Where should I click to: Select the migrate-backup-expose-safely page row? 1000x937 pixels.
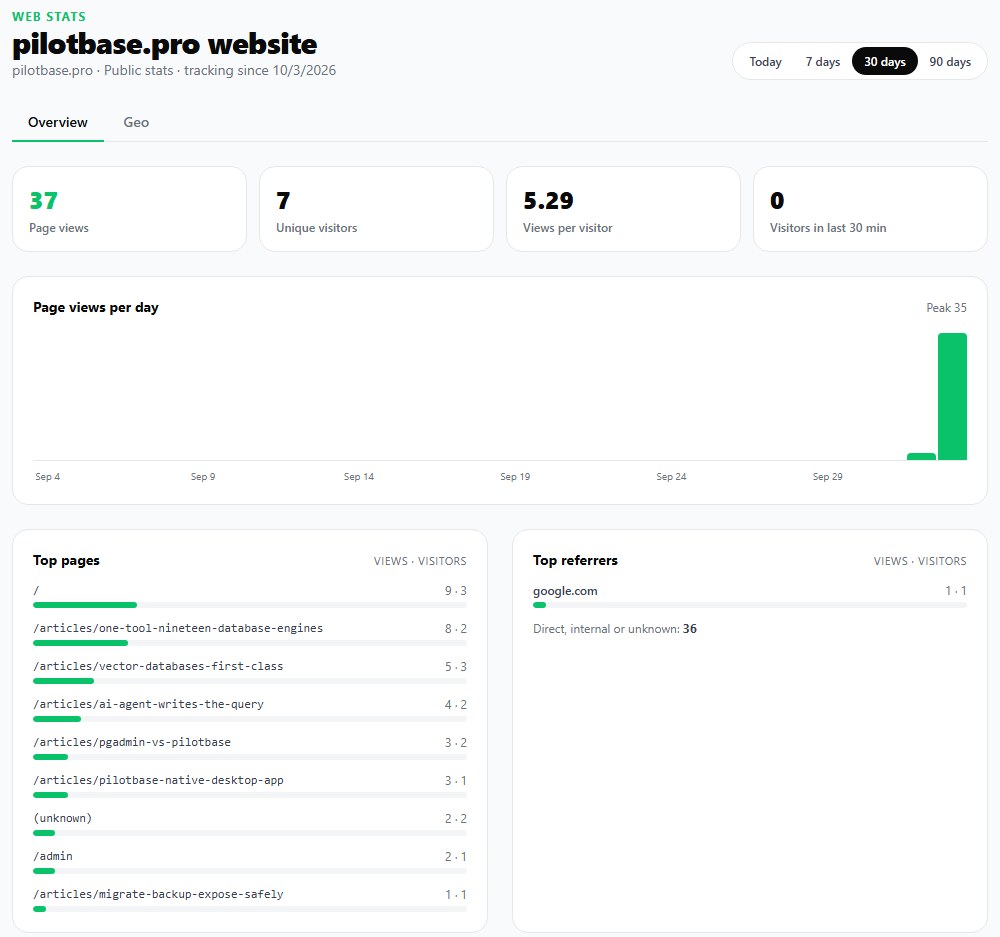pos(250,899)
